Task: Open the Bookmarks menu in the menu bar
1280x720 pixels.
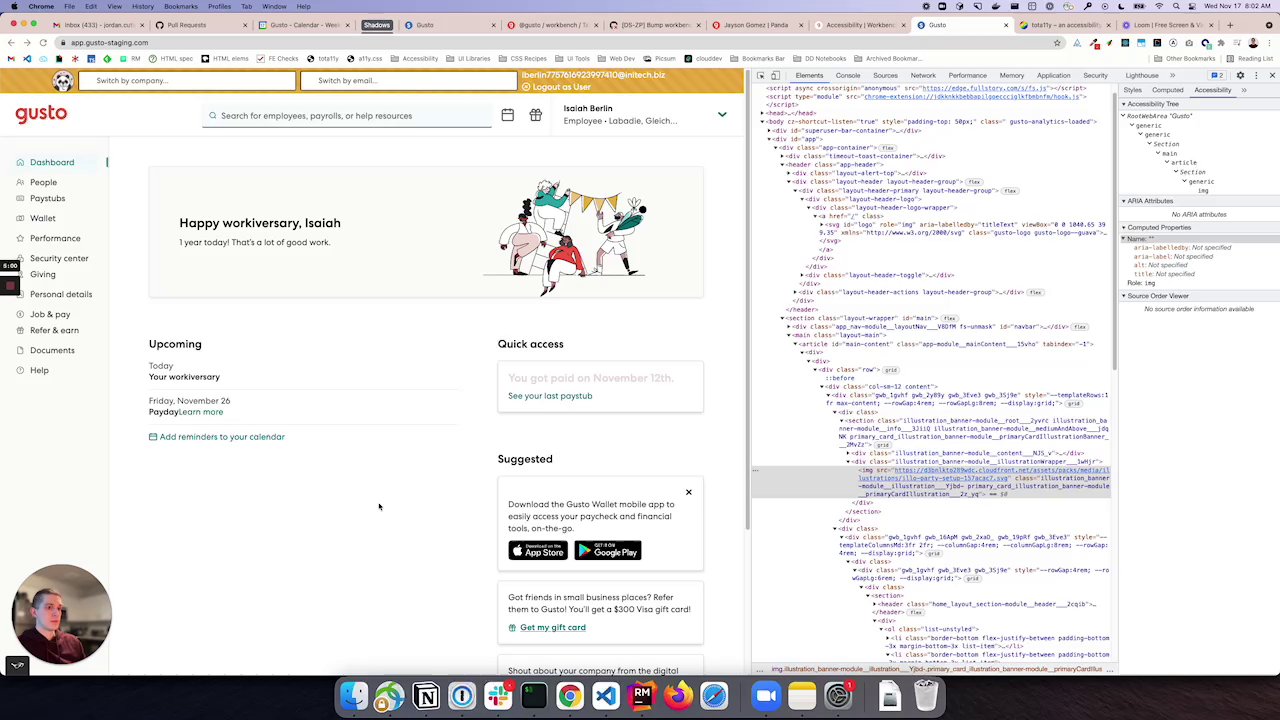Action: point(180,6)
